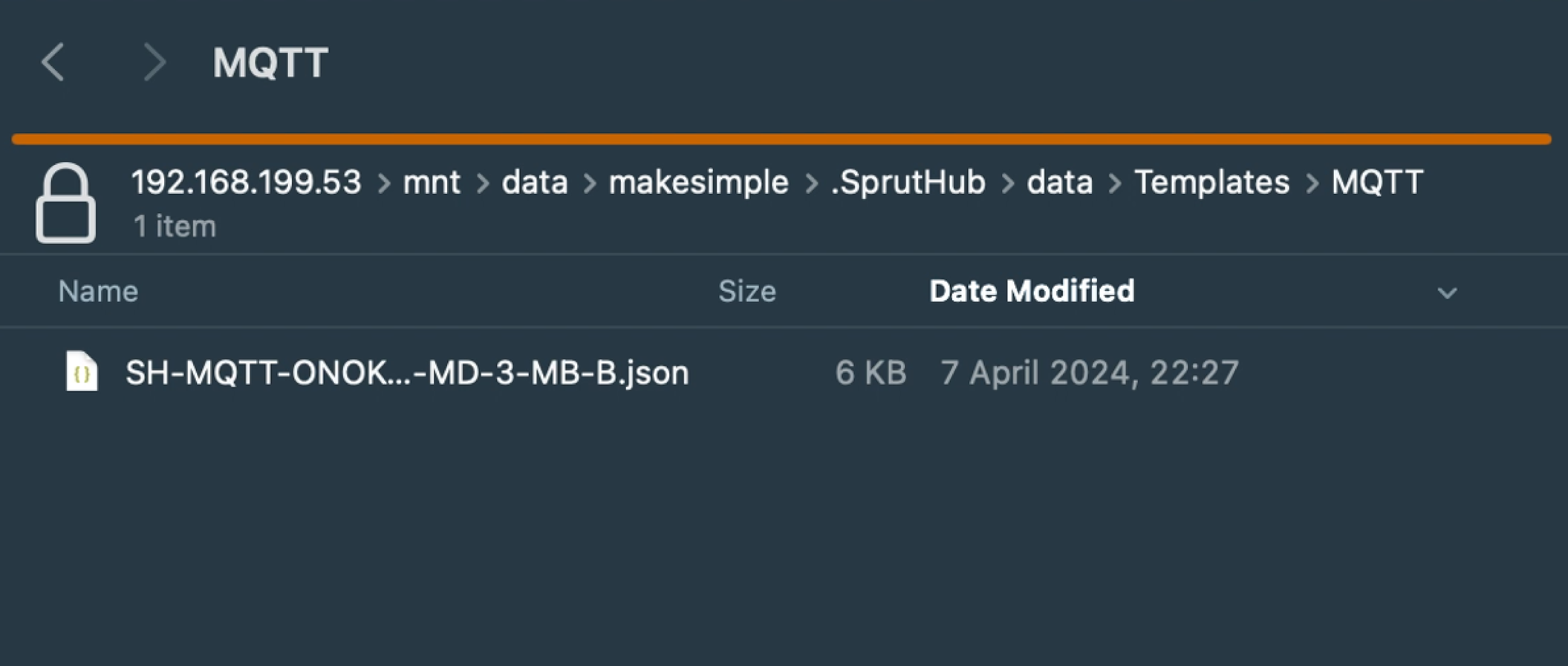Click the MQTT window title
The image size is (1568, 666).
[270, 62]
